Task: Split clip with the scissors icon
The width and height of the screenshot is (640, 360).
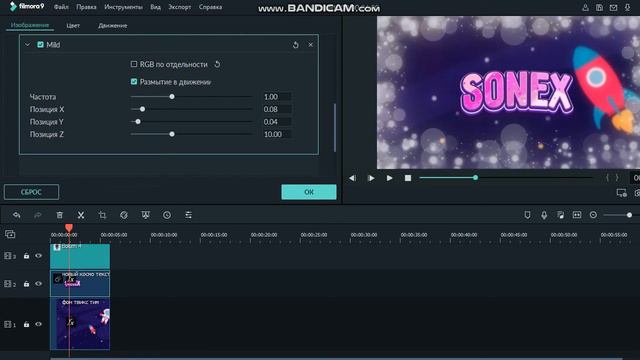Action: [x=81, y=215]
